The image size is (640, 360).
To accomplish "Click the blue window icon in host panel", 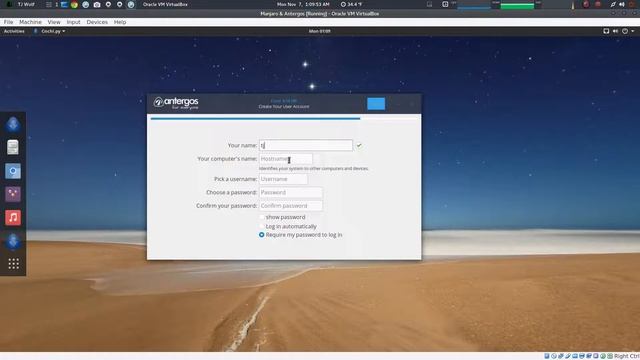I will tap(64, 4).
